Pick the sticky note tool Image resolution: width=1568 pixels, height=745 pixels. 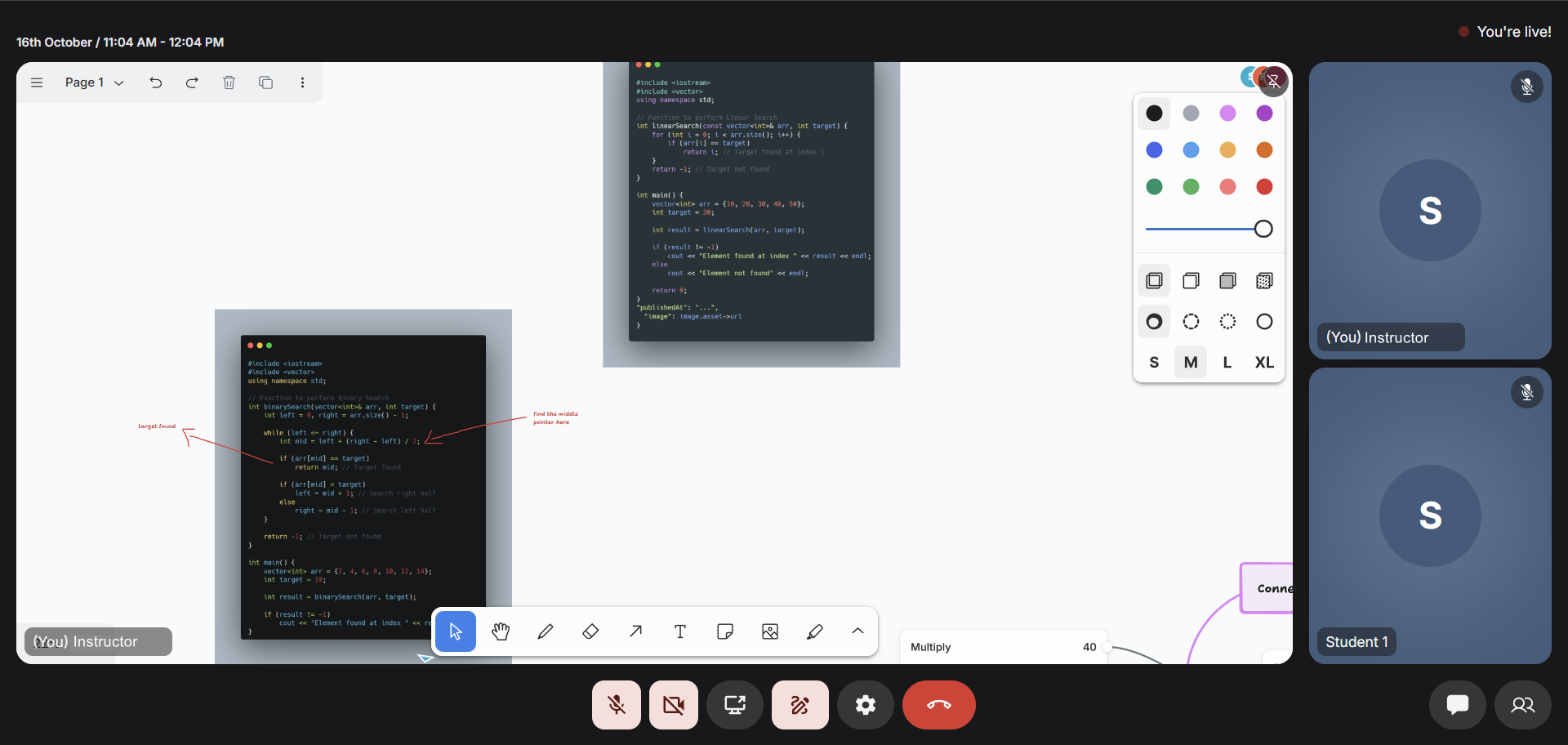[x=724, y=631]
